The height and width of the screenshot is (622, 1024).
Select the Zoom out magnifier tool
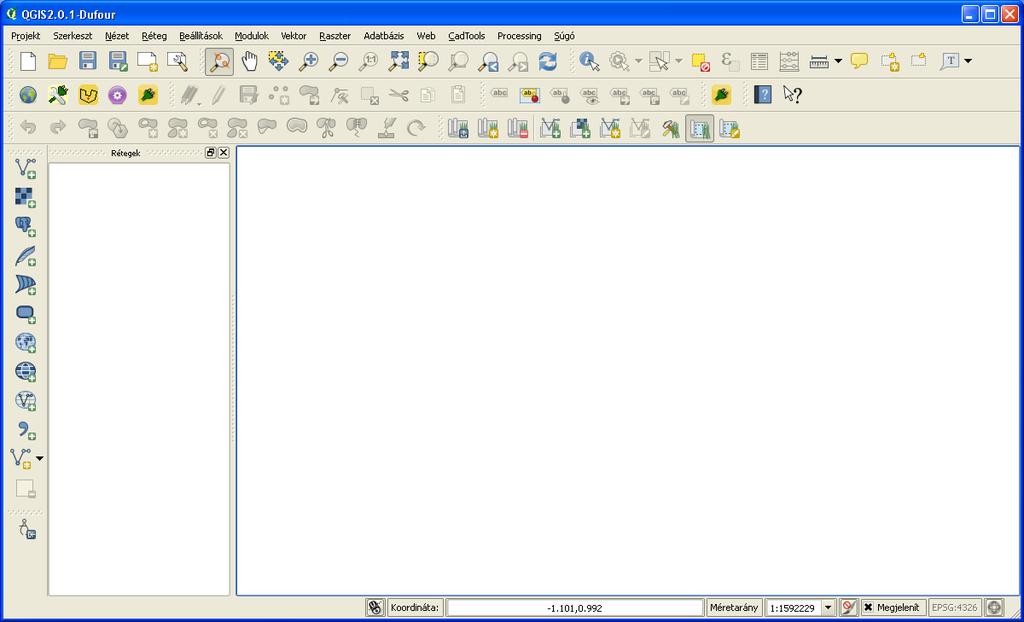(x=338, y=61)
